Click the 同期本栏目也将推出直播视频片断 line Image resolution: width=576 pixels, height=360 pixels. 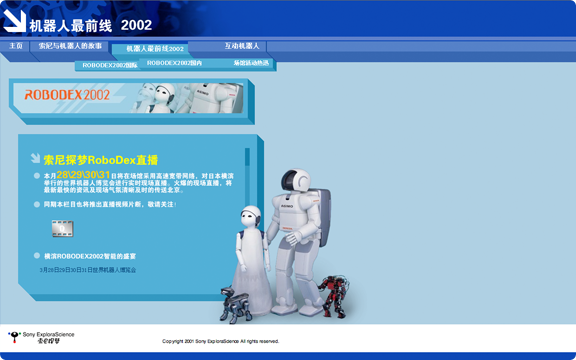pyautogui.click(x=110, y=204)
